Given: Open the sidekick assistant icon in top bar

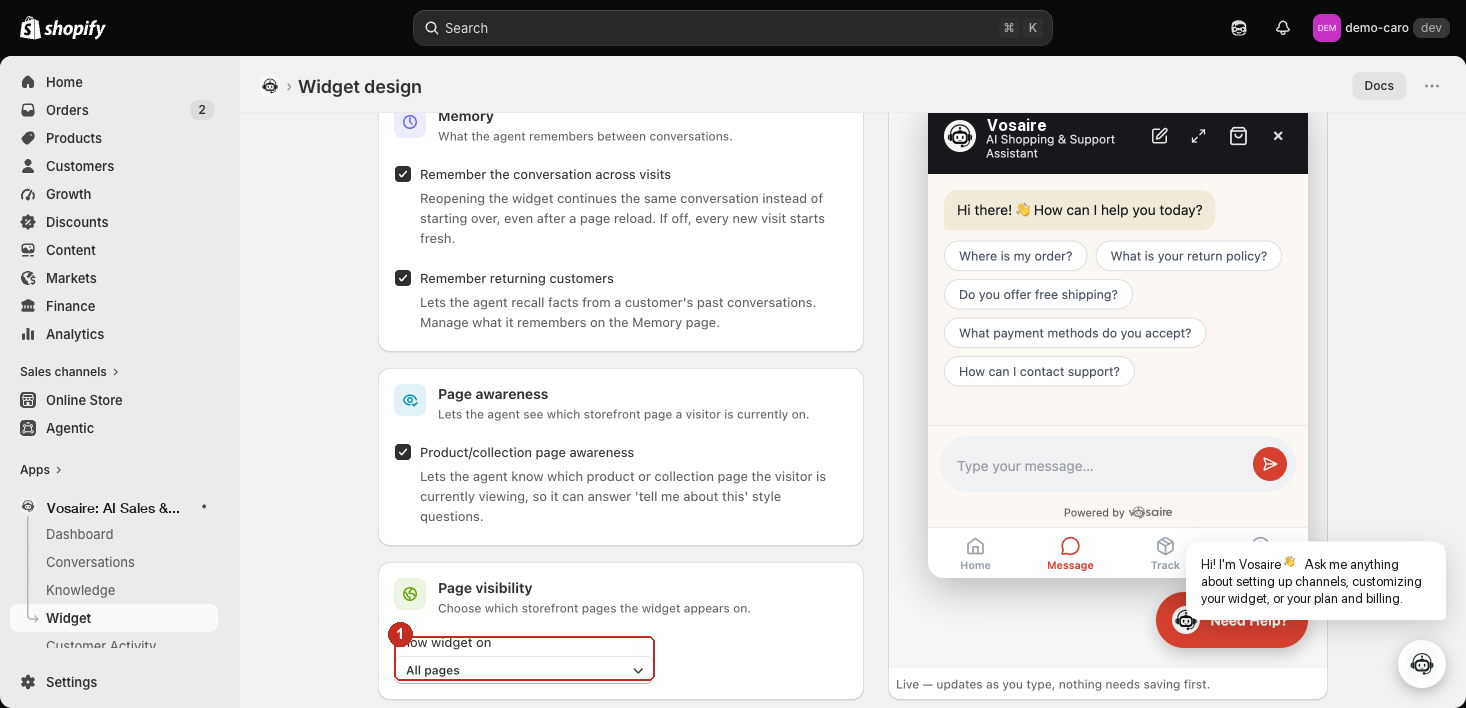Looking at the screenshot, I should 1239,28.
